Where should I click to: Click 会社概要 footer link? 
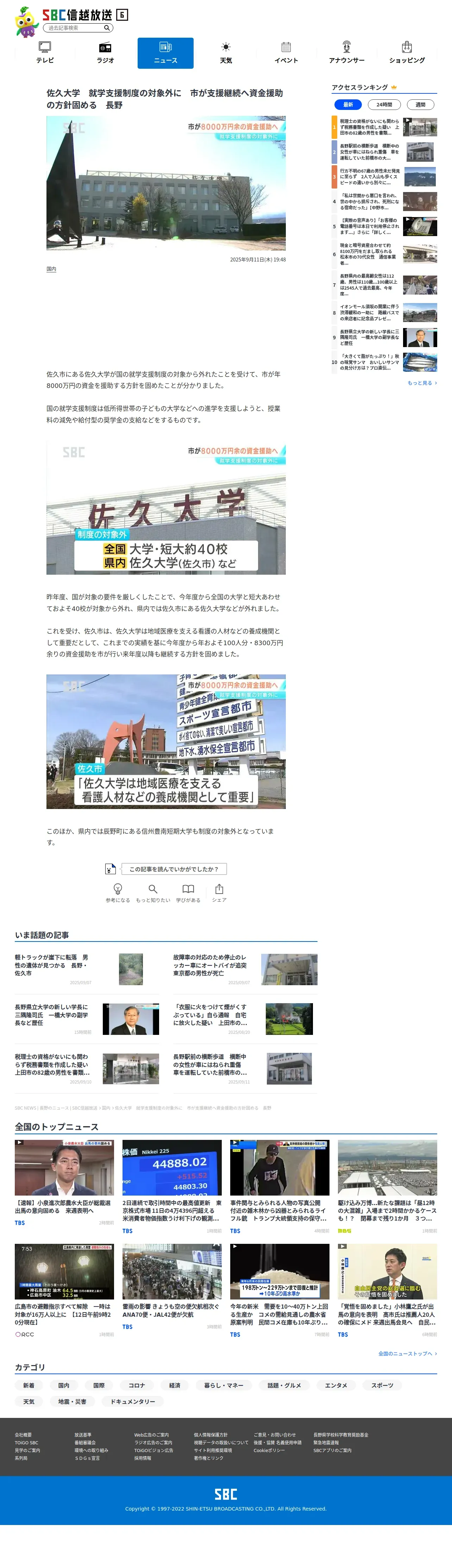tap(23, 1435)
